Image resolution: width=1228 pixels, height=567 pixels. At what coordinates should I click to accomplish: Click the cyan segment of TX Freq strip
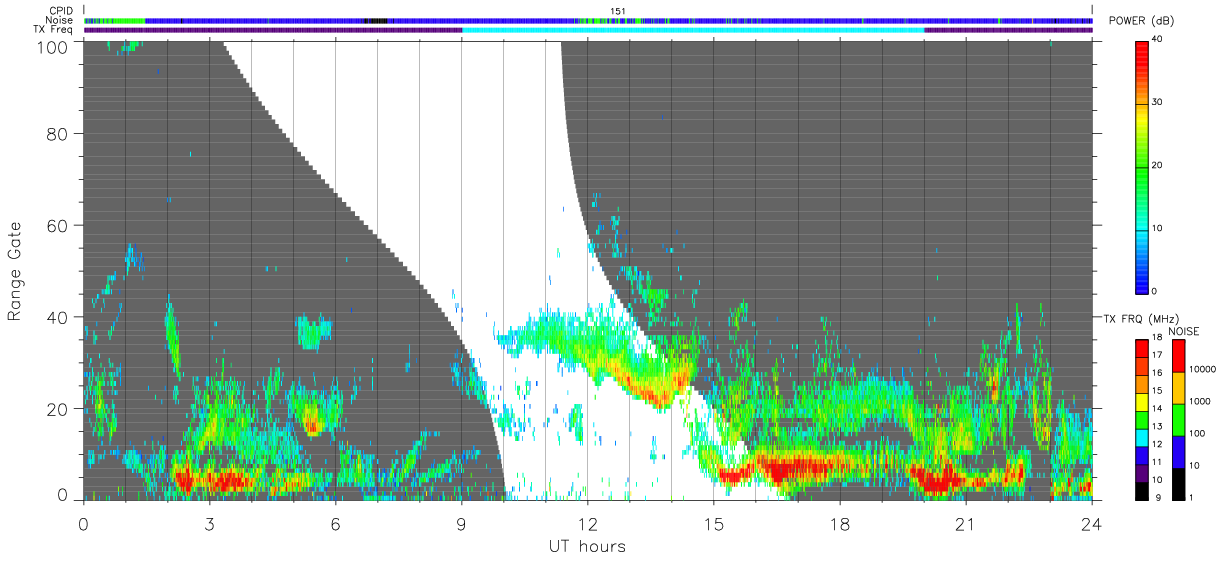pyautogui.click(x=693, y=30)
